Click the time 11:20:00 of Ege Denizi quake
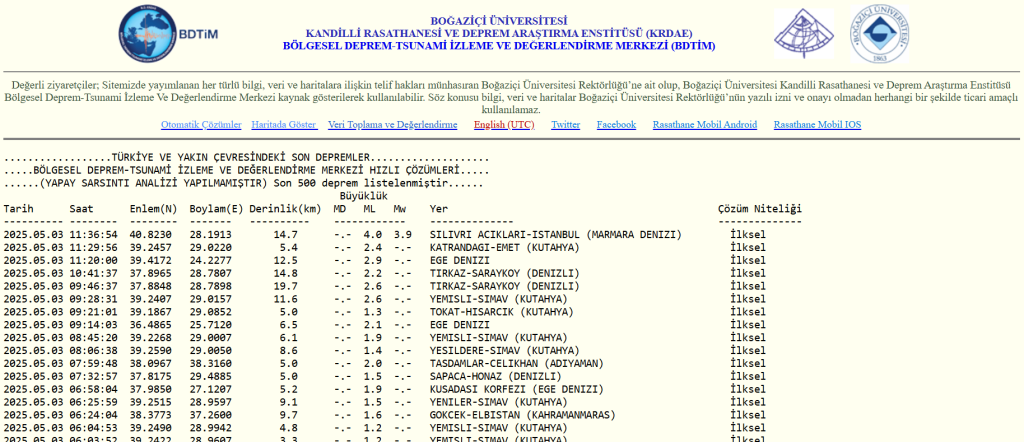This screenshot has width=1024, height=442. [93, 260]
